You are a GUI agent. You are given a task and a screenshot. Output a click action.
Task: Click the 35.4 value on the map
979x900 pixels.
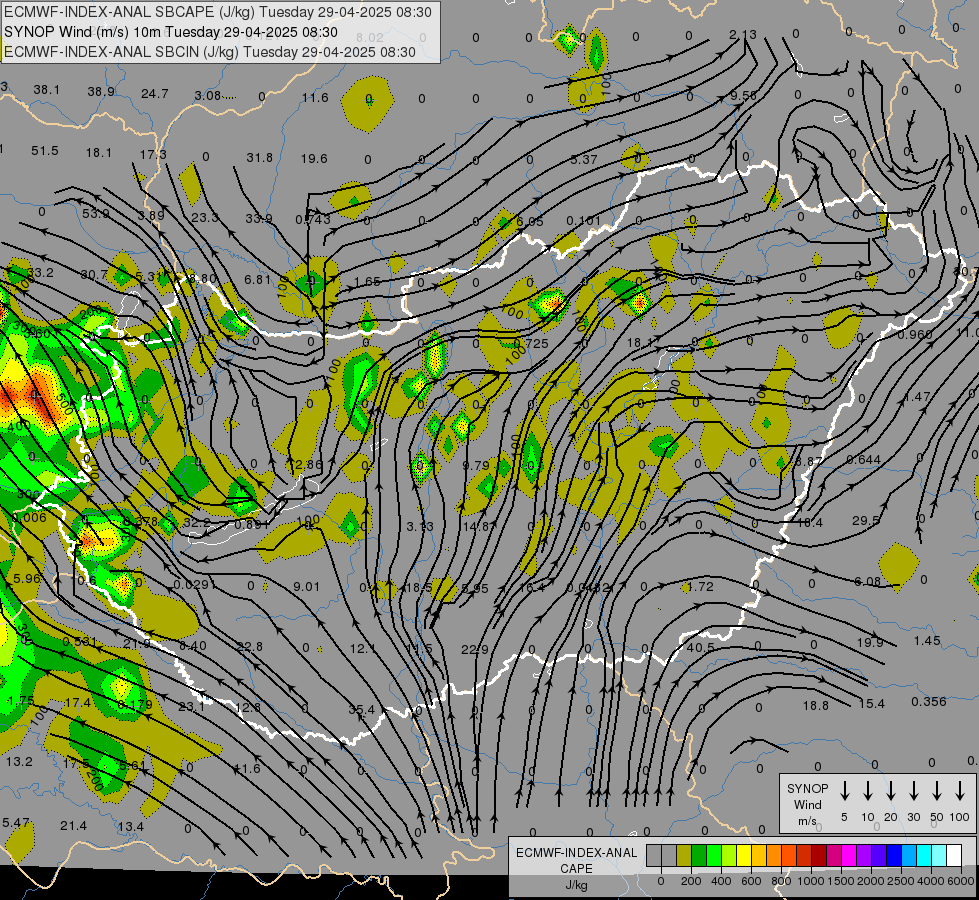point(362,710)
